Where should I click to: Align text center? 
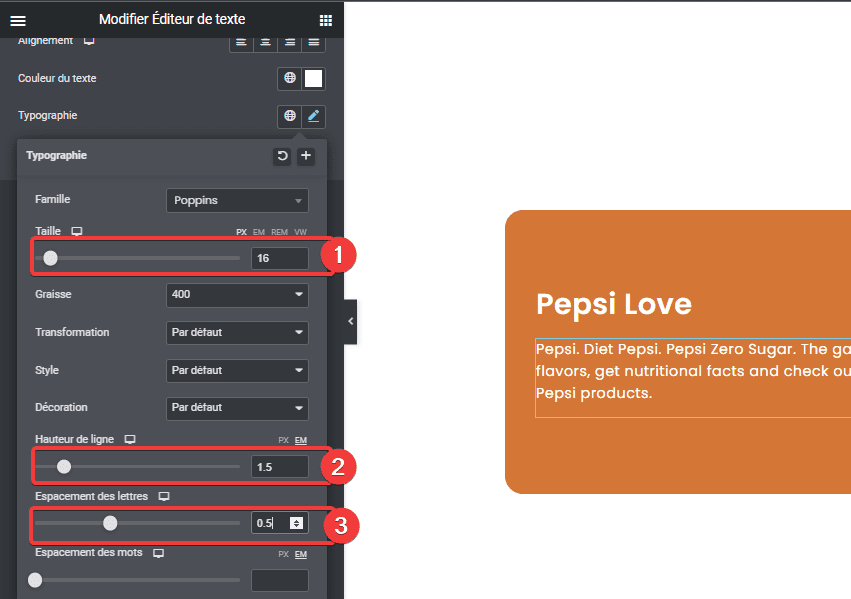pos(265,42)
